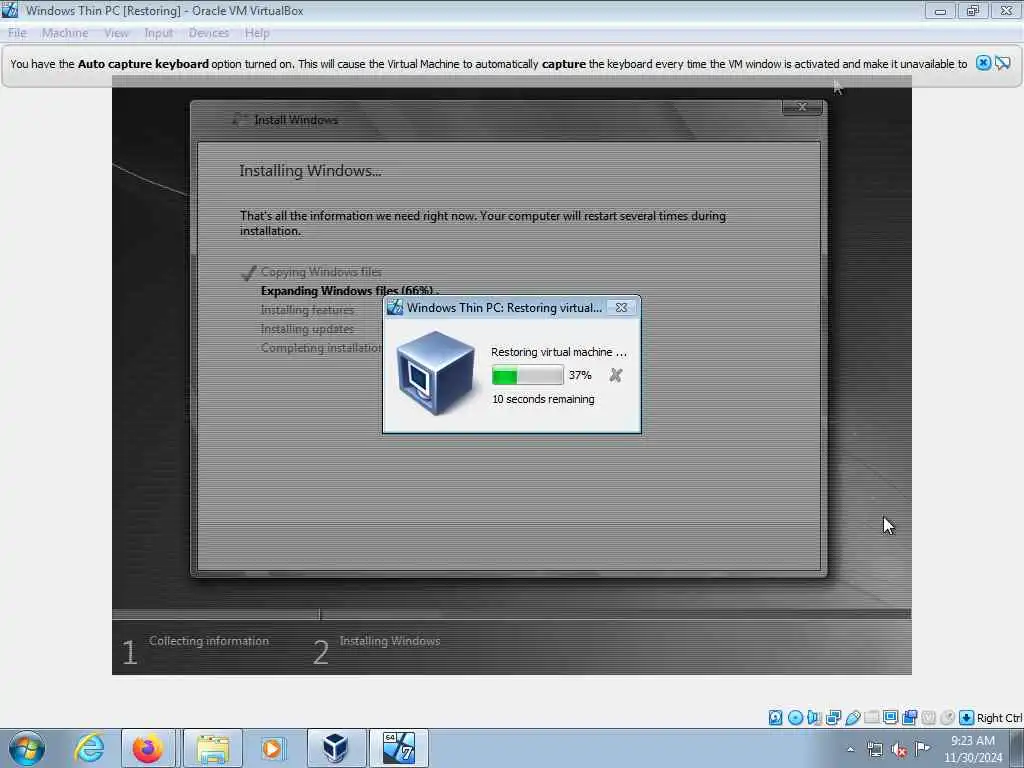Click the 37% percentage text
The height and width of the screenshot is (768, 1024).
coord(580,375)
